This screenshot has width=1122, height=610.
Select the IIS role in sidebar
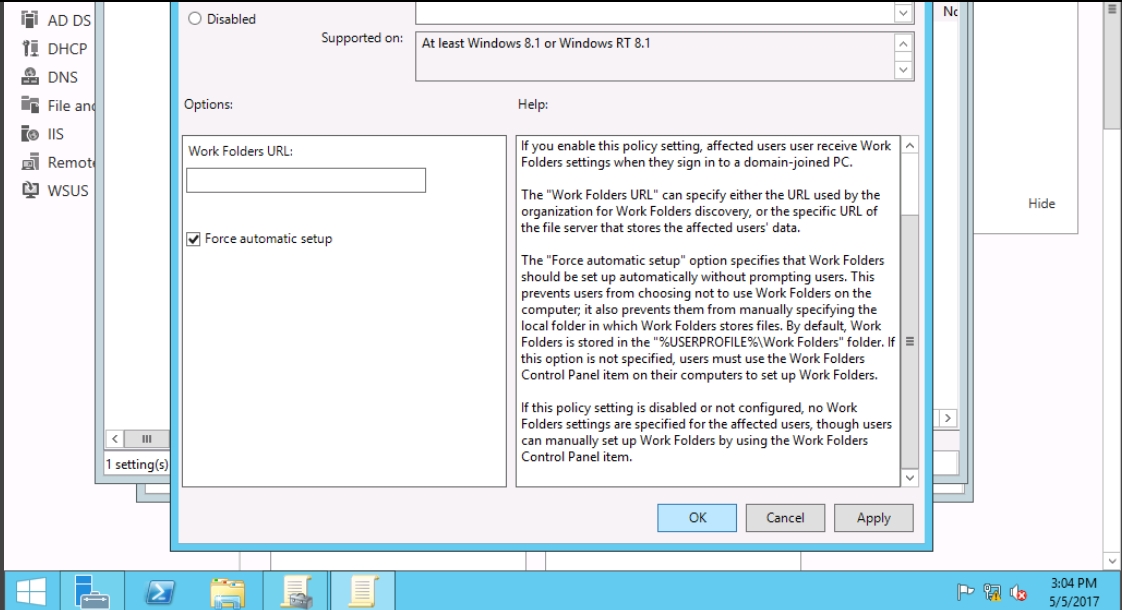(x=56, y=133)
